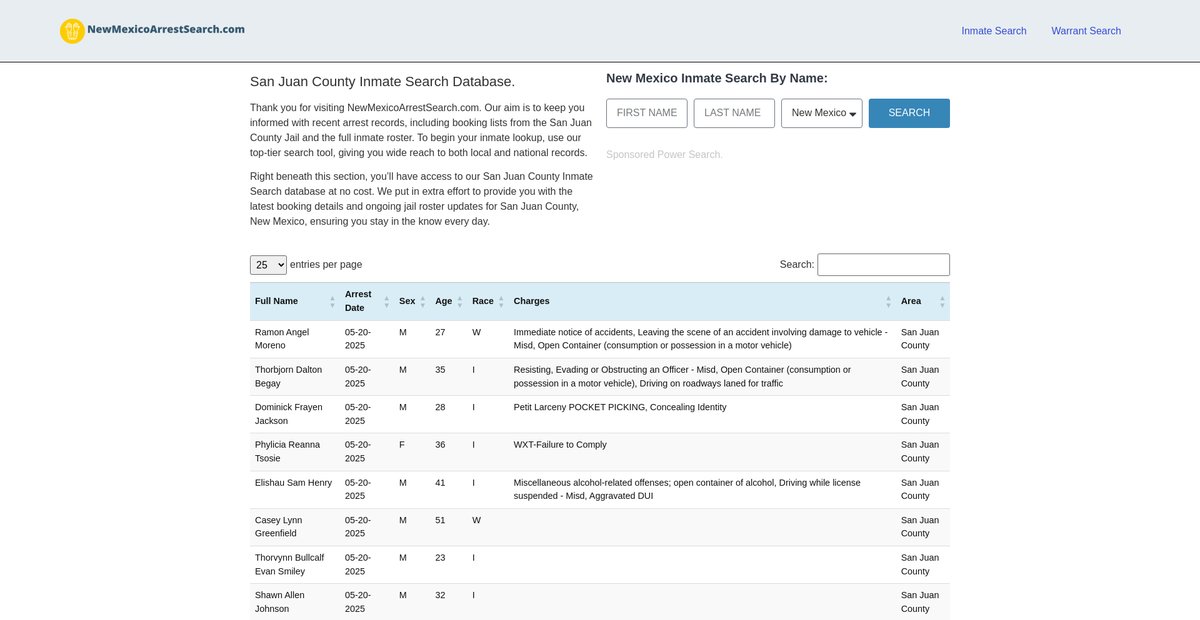
Task: Sort table by Sex column arrows
Action: [x=423, y=301]
